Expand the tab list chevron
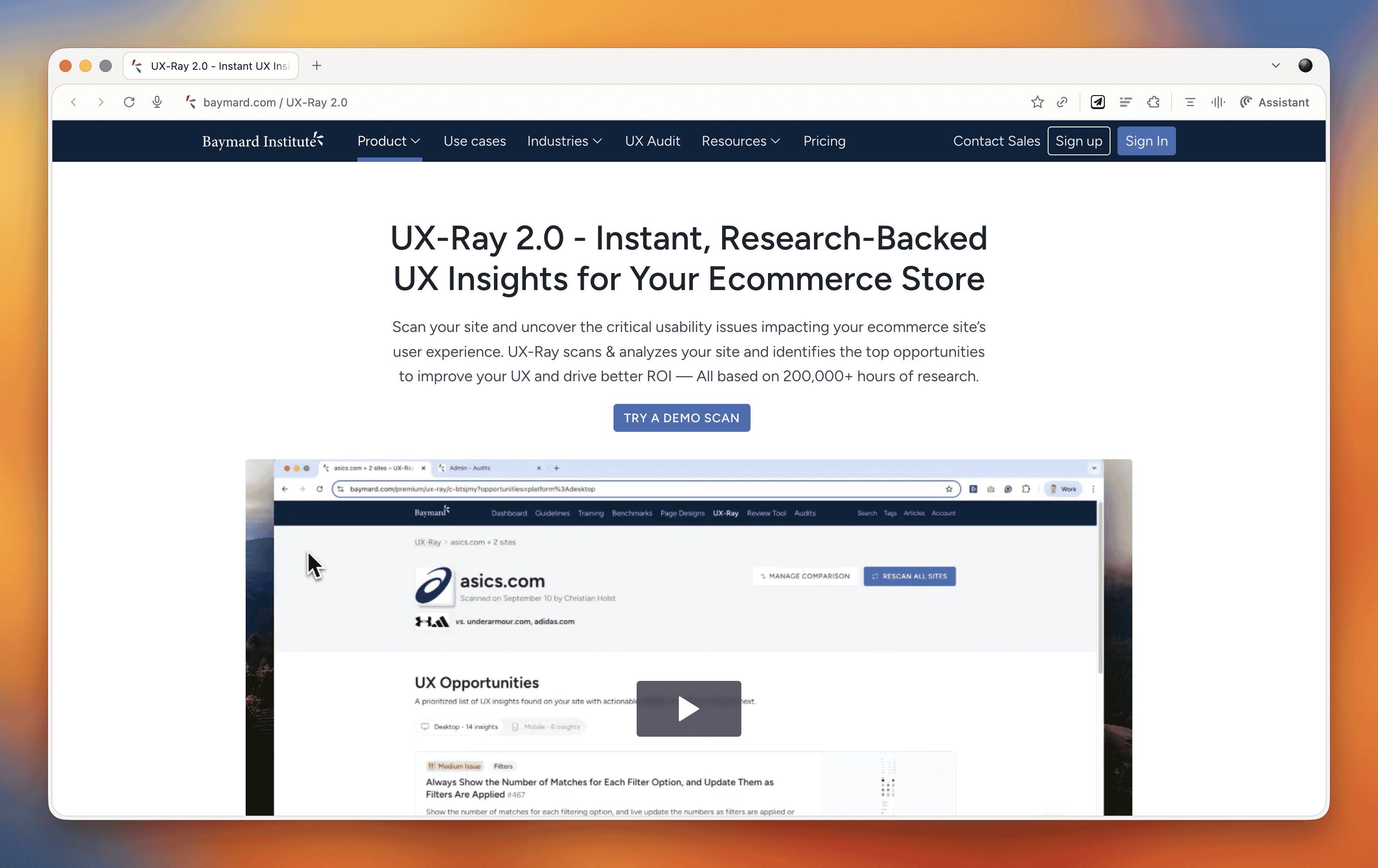 coord(1275,66)
